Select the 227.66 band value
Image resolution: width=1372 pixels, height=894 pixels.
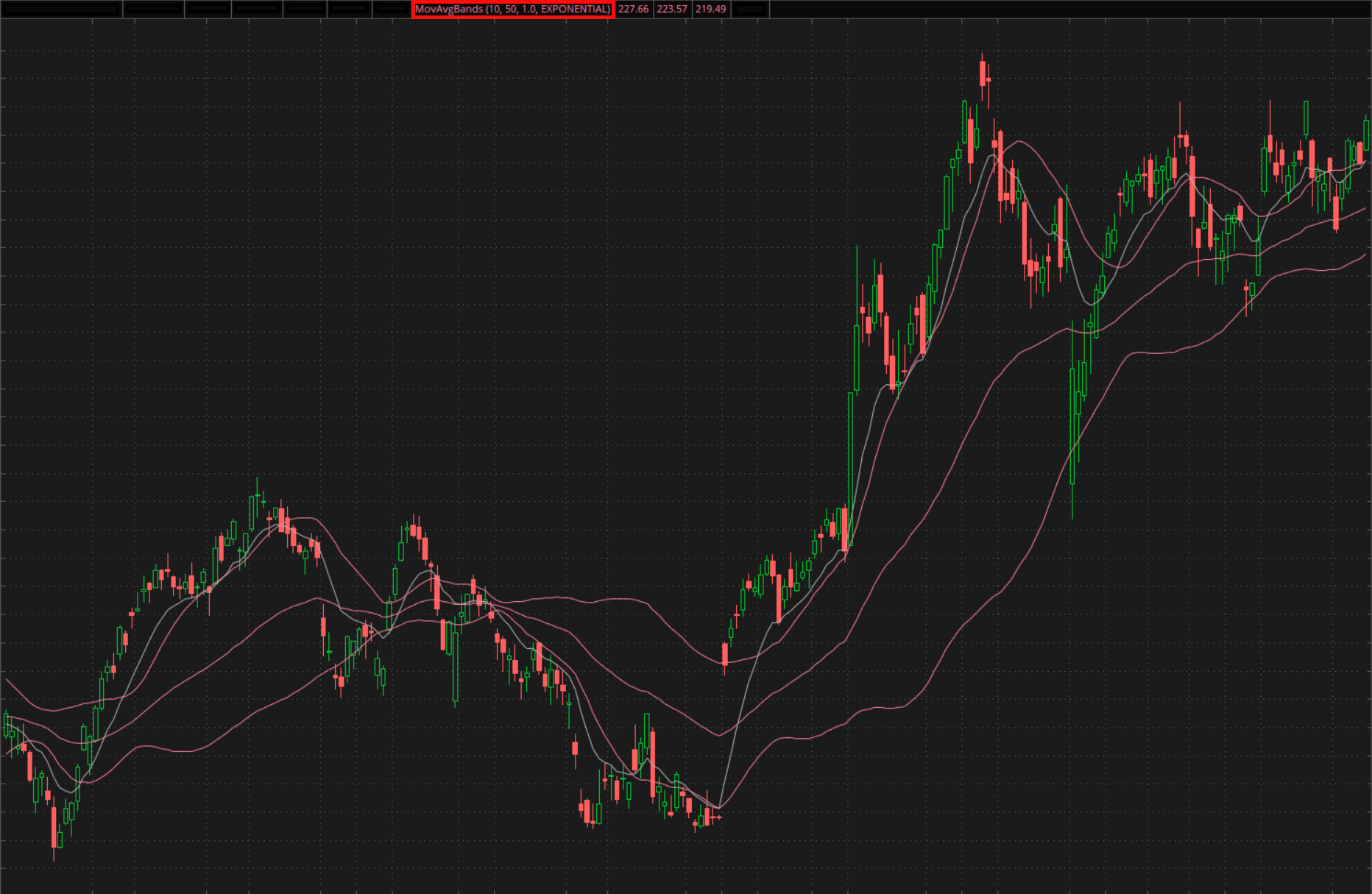pyautogui.click(x=634, y=10)
